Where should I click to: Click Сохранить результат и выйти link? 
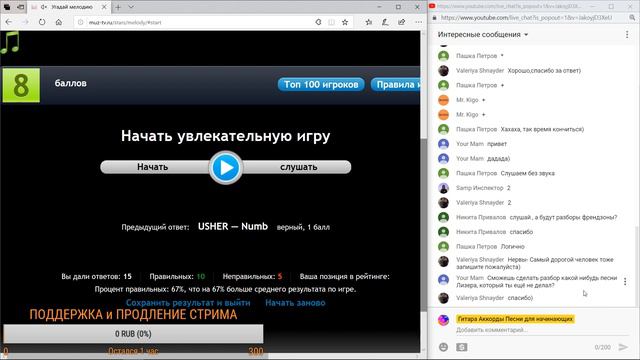[x=188, y=303]
